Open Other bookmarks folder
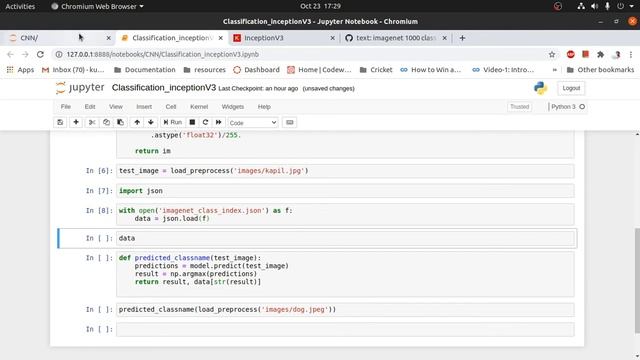The width and height of the screenshot is (640, 360). pos(600,70)
